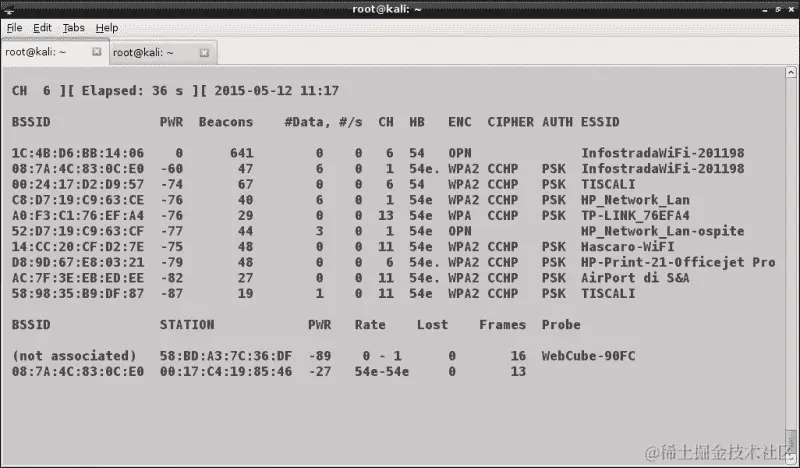Click BSSID D8:9D:67:E8:03:21
Screen dimensions: 800x468
[78, 262]
